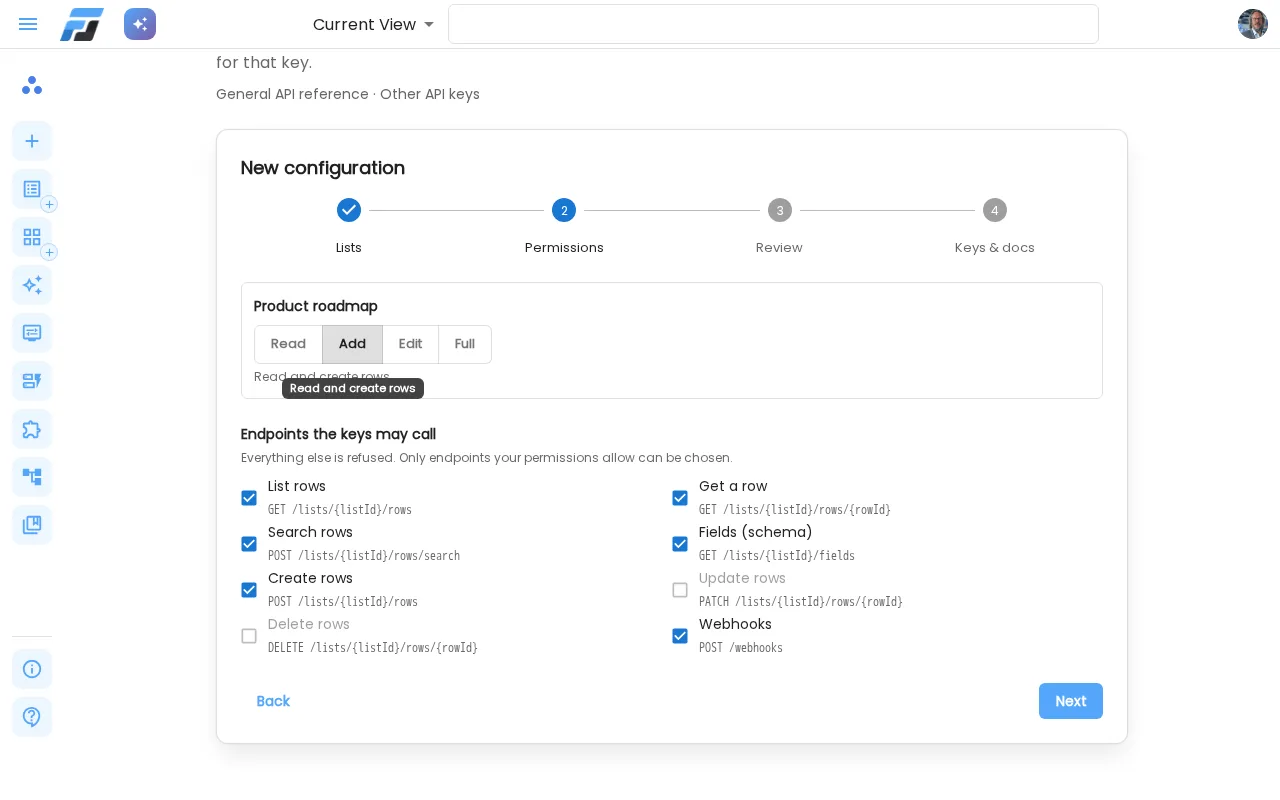Open the bookmark library icon in sidebar

click(32, 525)
